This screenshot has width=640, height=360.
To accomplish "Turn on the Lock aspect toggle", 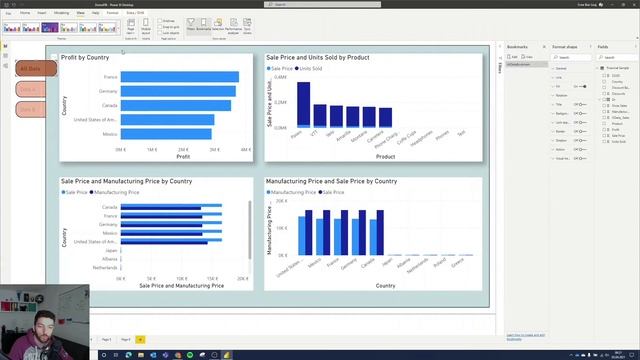I will (582, 122).
